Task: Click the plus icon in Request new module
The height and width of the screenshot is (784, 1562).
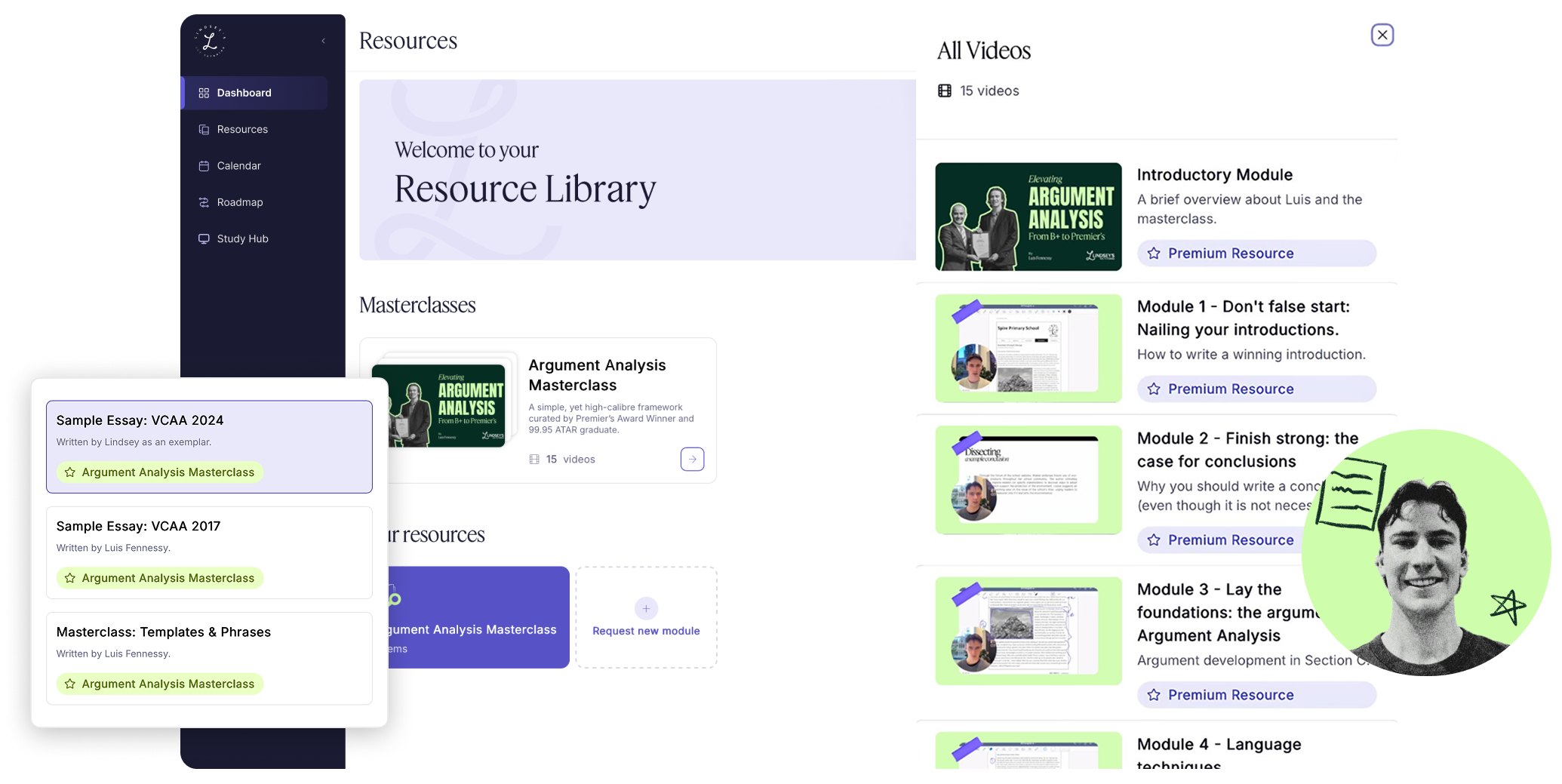Action: tap(646, 608)
